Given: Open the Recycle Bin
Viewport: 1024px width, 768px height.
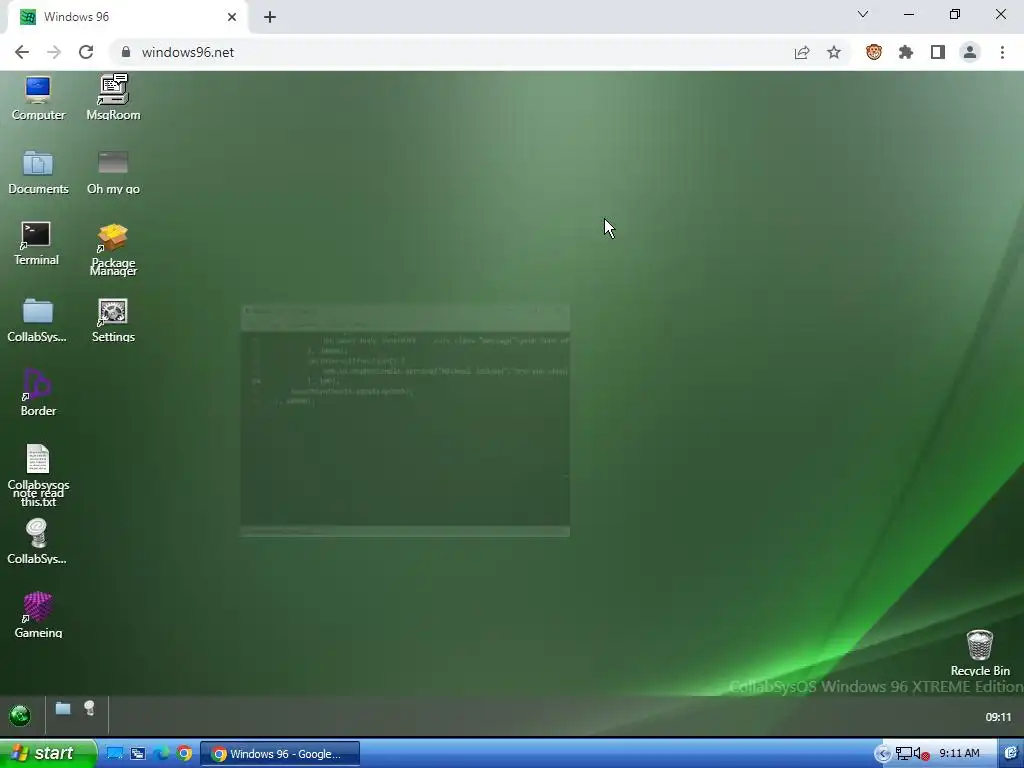Looking at the screenshot, I should (x=980, y=653).
